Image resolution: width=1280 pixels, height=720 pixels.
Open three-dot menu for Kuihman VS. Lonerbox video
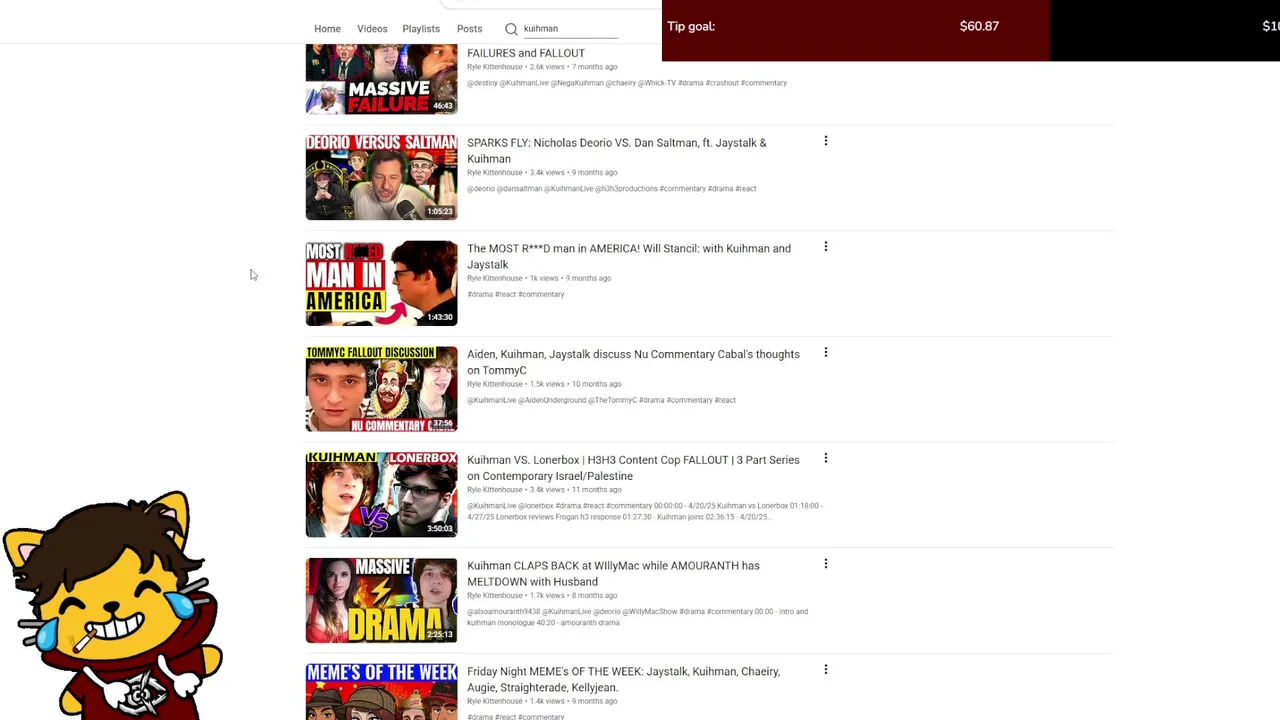point(826,458)
